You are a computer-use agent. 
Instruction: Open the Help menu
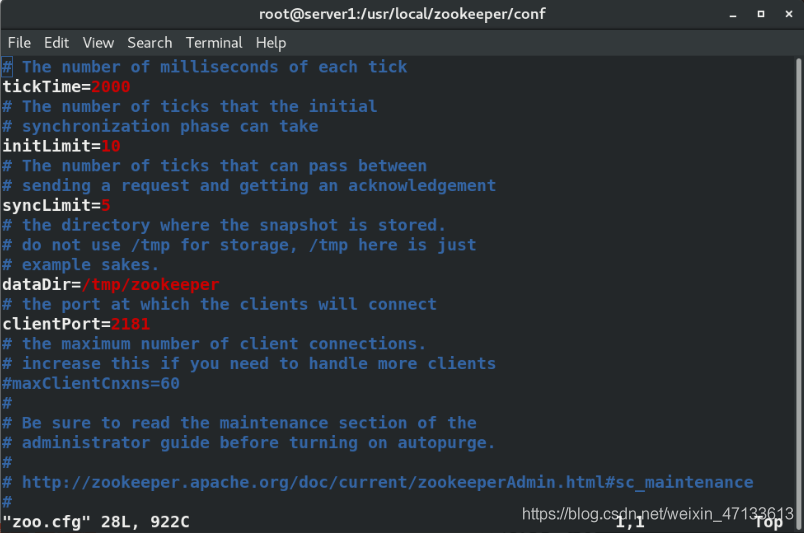271,43
